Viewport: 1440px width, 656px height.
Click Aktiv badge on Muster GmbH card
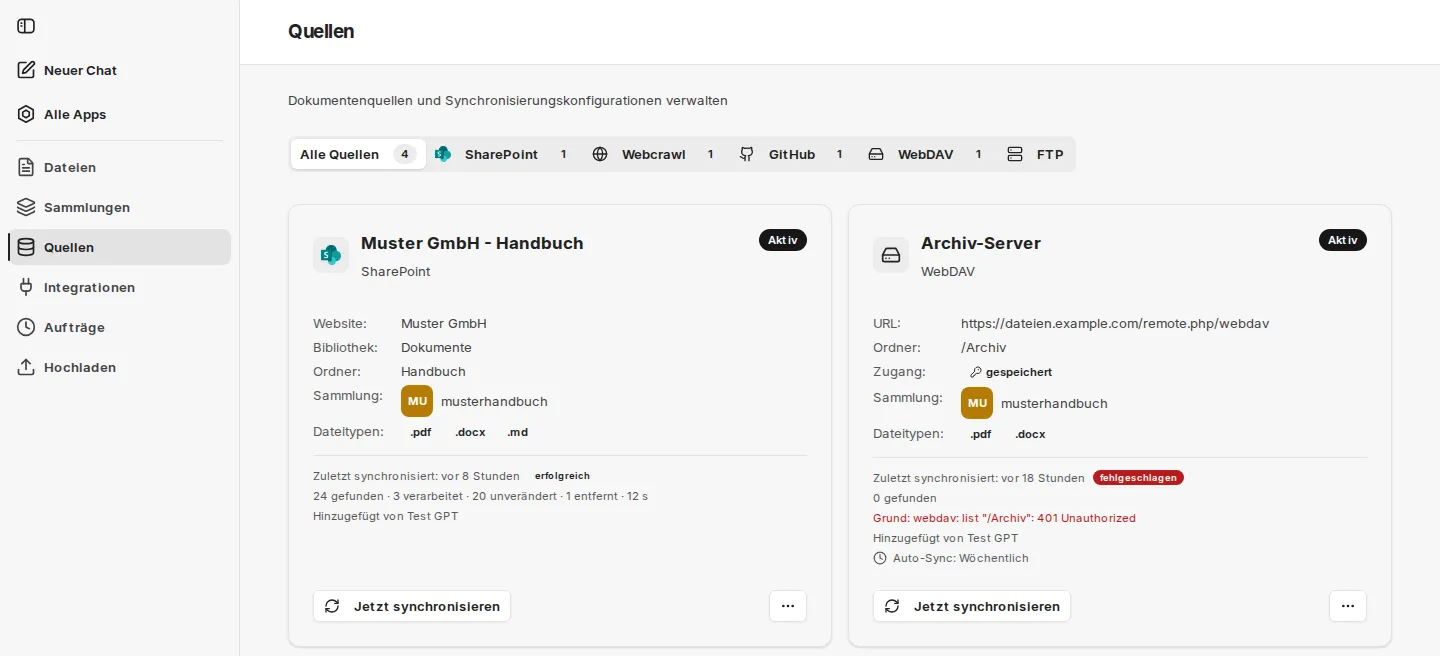(x=783, y=240)
